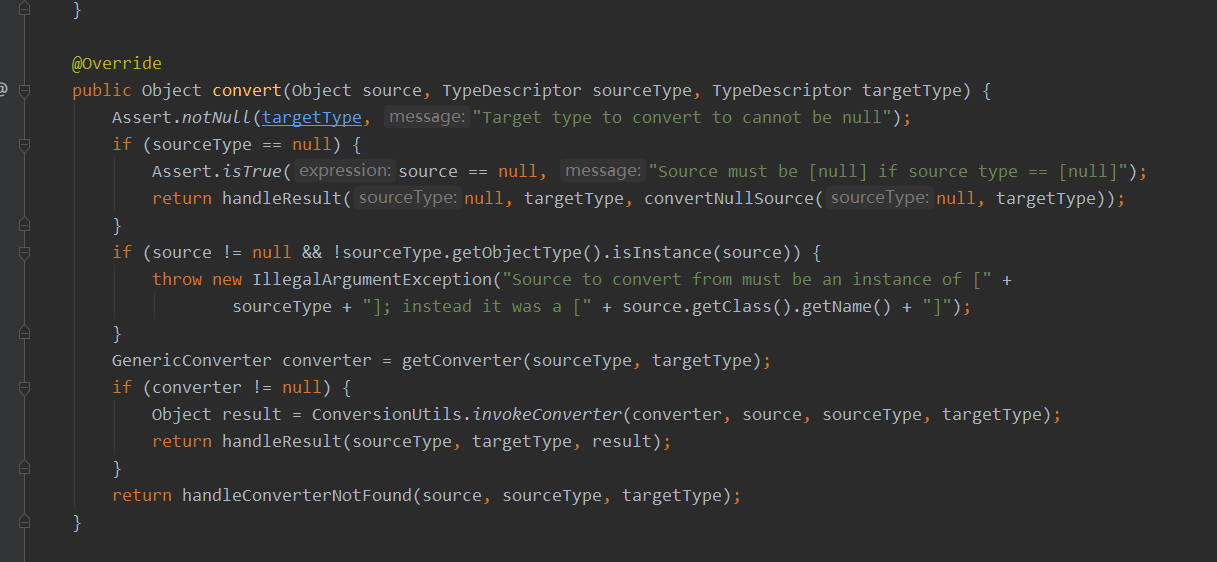
Task: Click the 'sourceType:' hint after convertNullSource(
Action: pyautogui.click(x=880, y=198)
